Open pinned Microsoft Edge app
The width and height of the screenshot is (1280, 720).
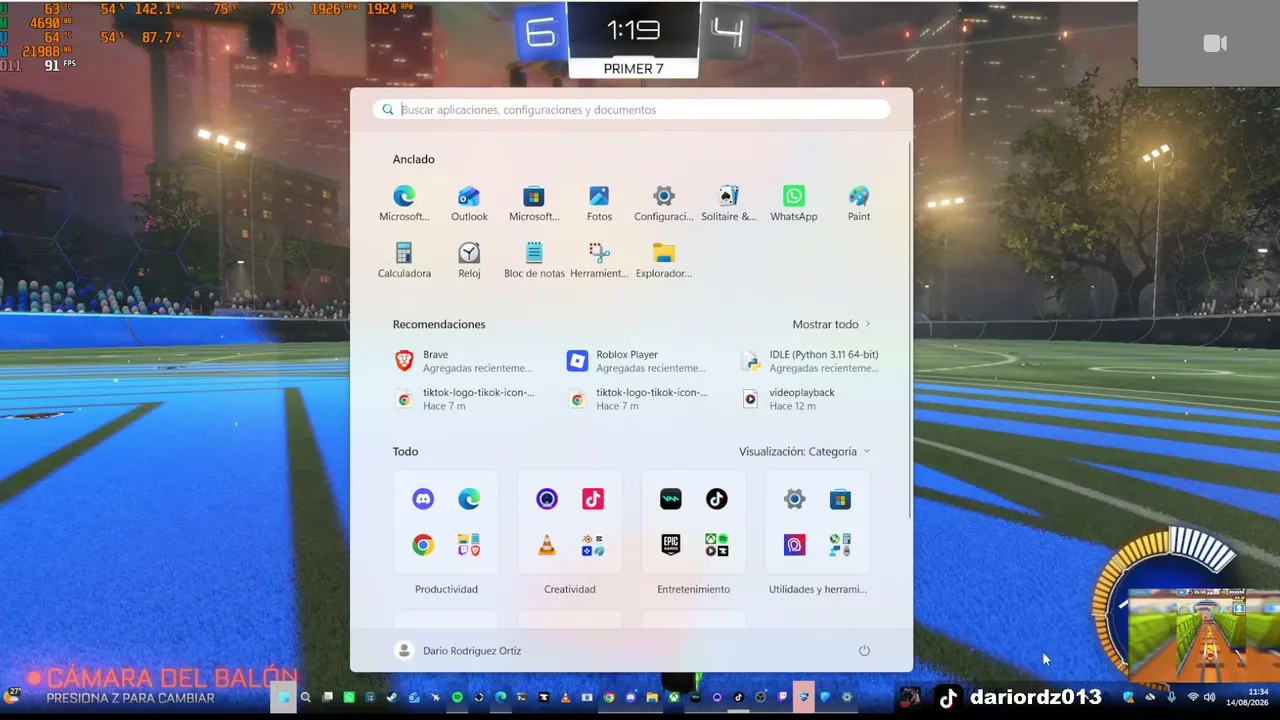pyautogui.click(x=404, y=203)
